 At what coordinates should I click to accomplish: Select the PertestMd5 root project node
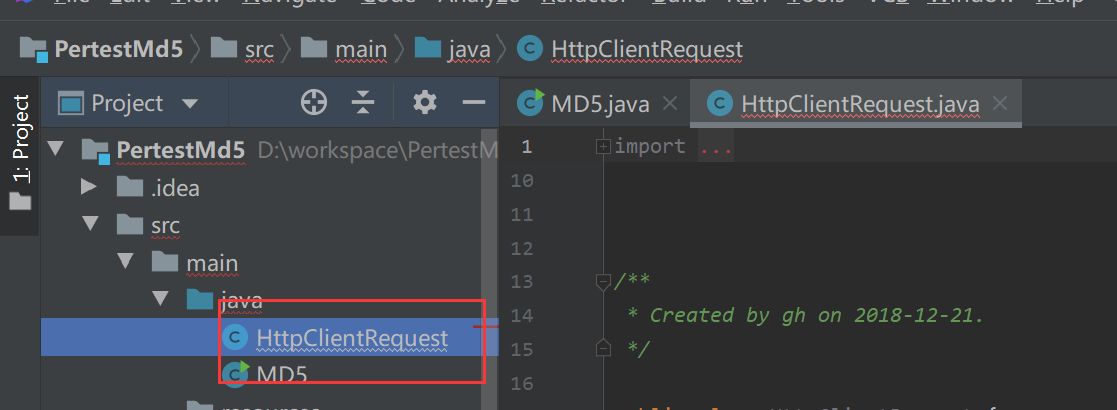tap(180, 150)
